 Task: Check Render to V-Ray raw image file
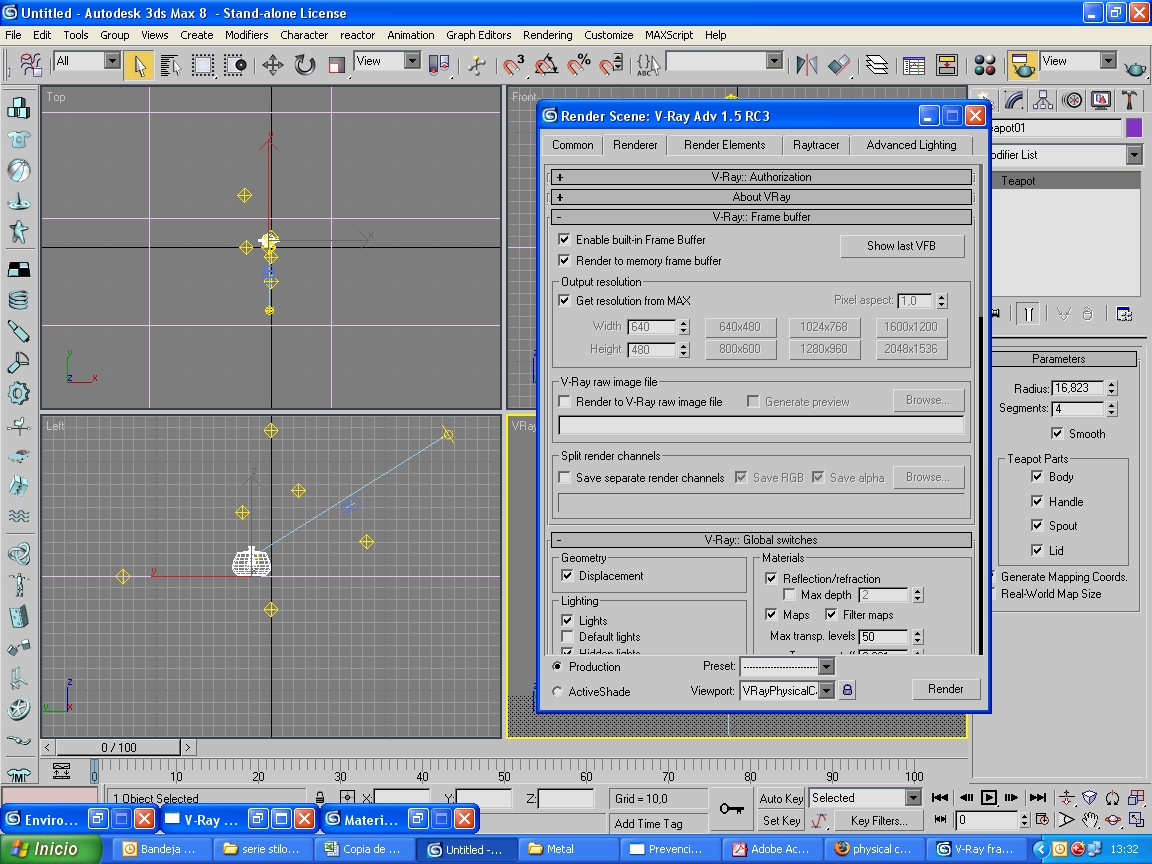(565, 402)
